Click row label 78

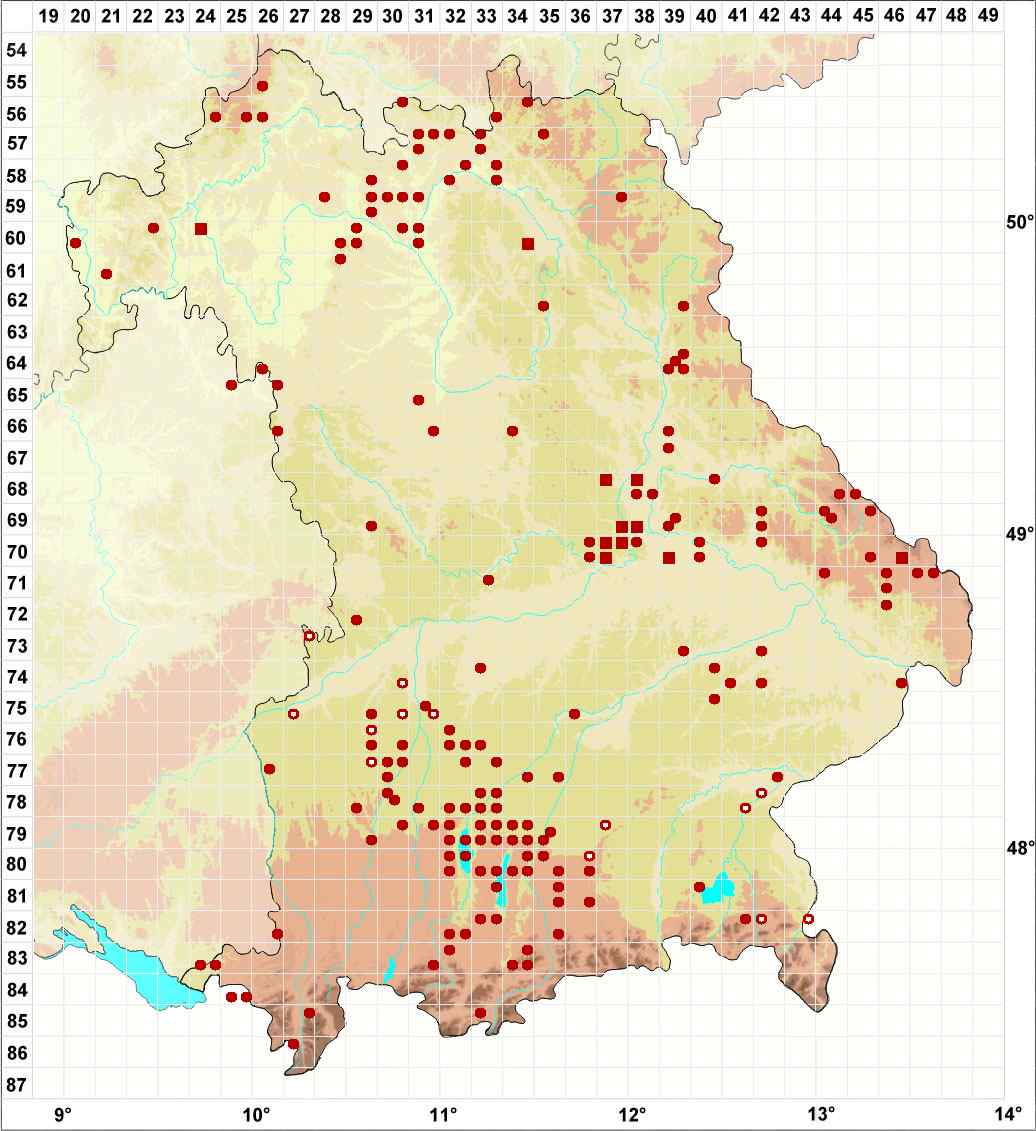click(x=17, y=802)
